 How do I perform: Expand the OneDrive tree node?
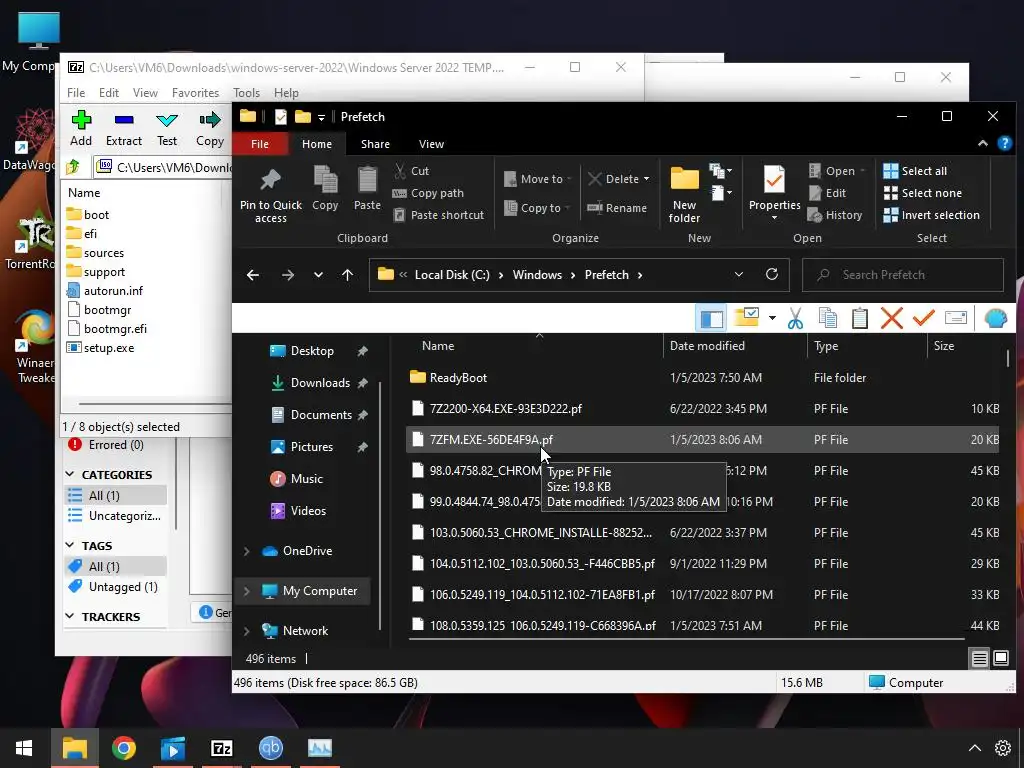tap(246, 551)
